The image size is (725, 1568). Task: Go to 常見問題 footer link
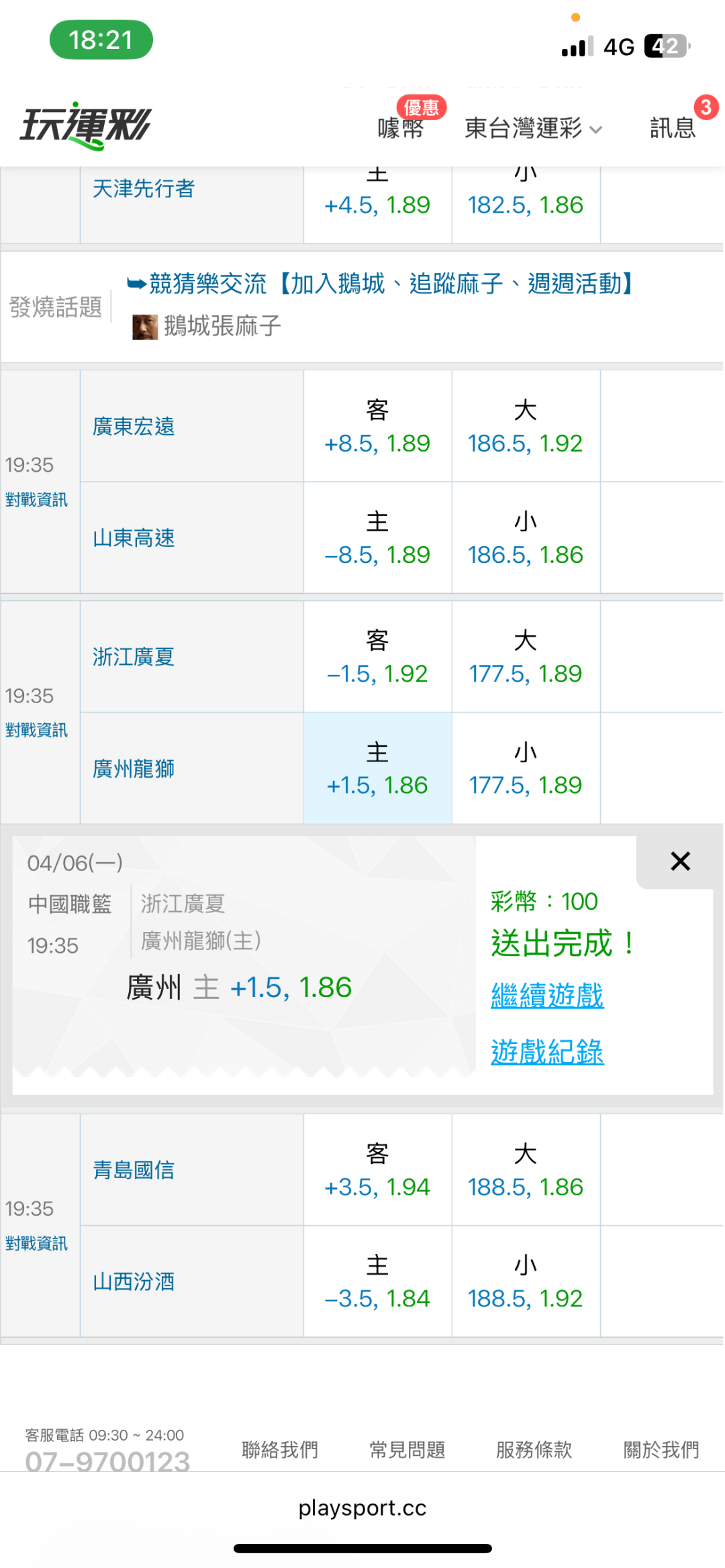tap(407, 1450)
